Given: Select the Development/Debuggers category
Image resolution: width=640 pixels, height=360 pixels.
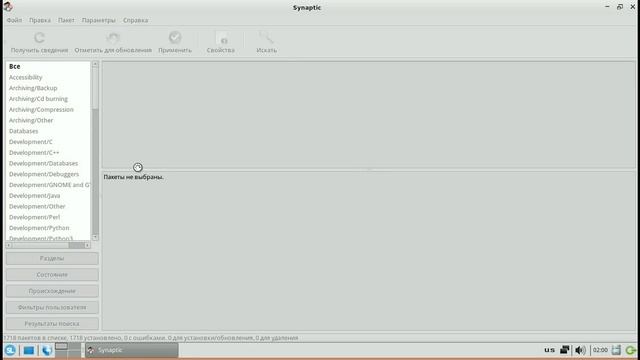Looking at the screenshot, I should pos(48,174).
